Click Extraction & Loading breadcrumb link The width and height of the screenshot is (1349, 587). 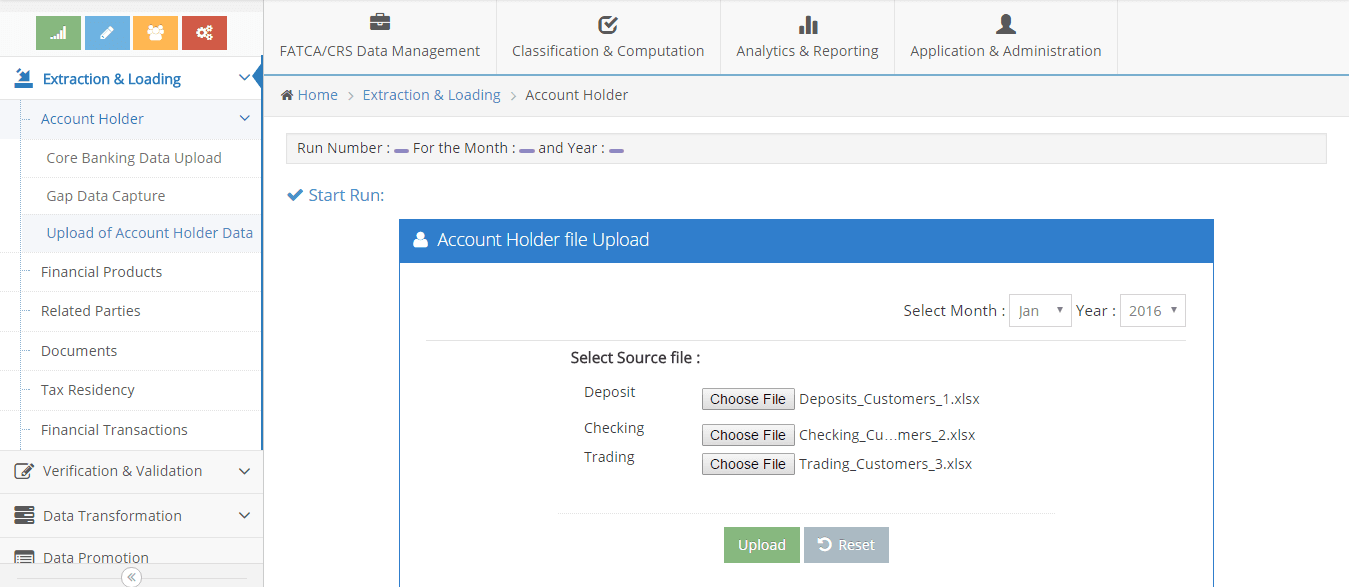tap(431, 95)
